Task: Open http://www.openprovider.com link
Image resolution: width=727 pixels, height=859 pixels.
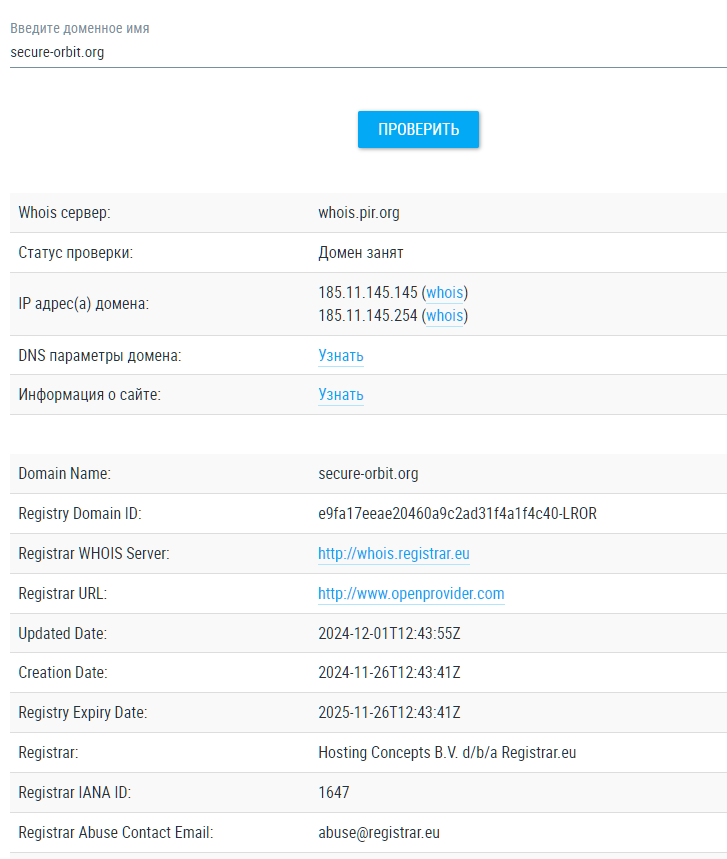Action: [x=411, y=593]
